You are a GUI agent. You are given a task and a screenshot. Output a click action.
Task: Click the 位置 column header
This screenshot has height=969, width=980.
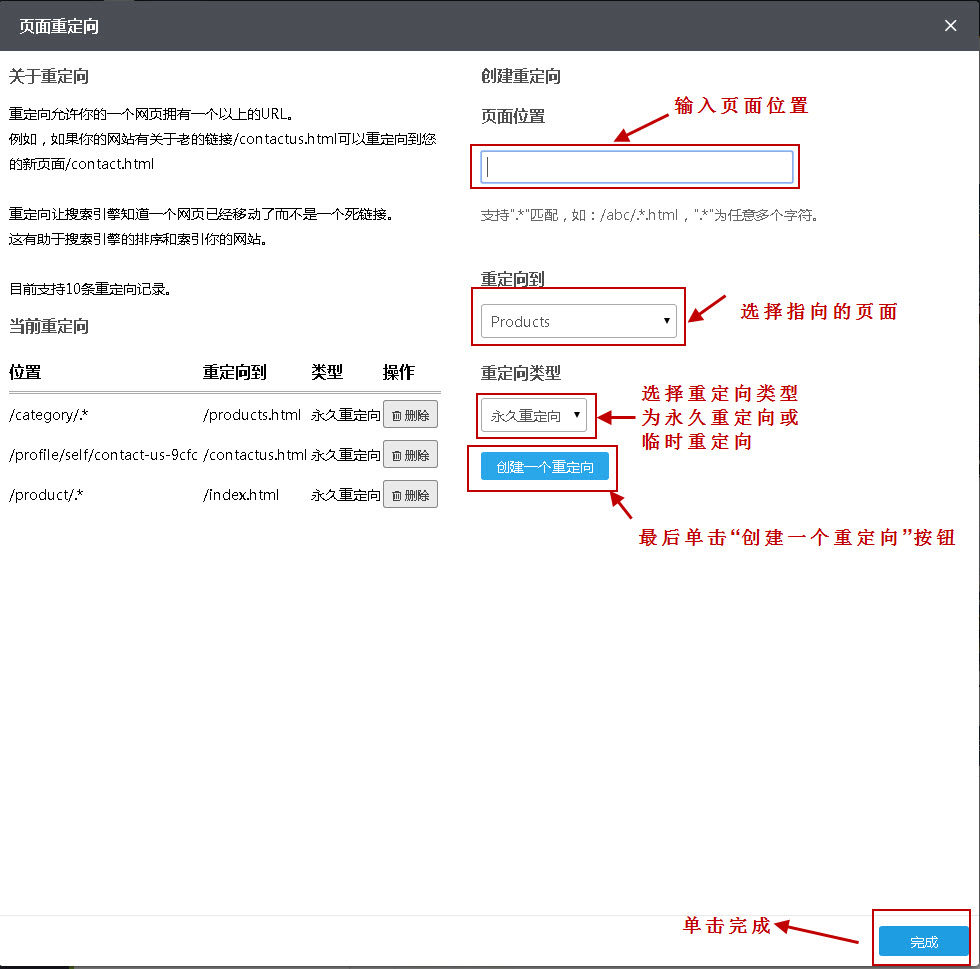coord(26,372)
